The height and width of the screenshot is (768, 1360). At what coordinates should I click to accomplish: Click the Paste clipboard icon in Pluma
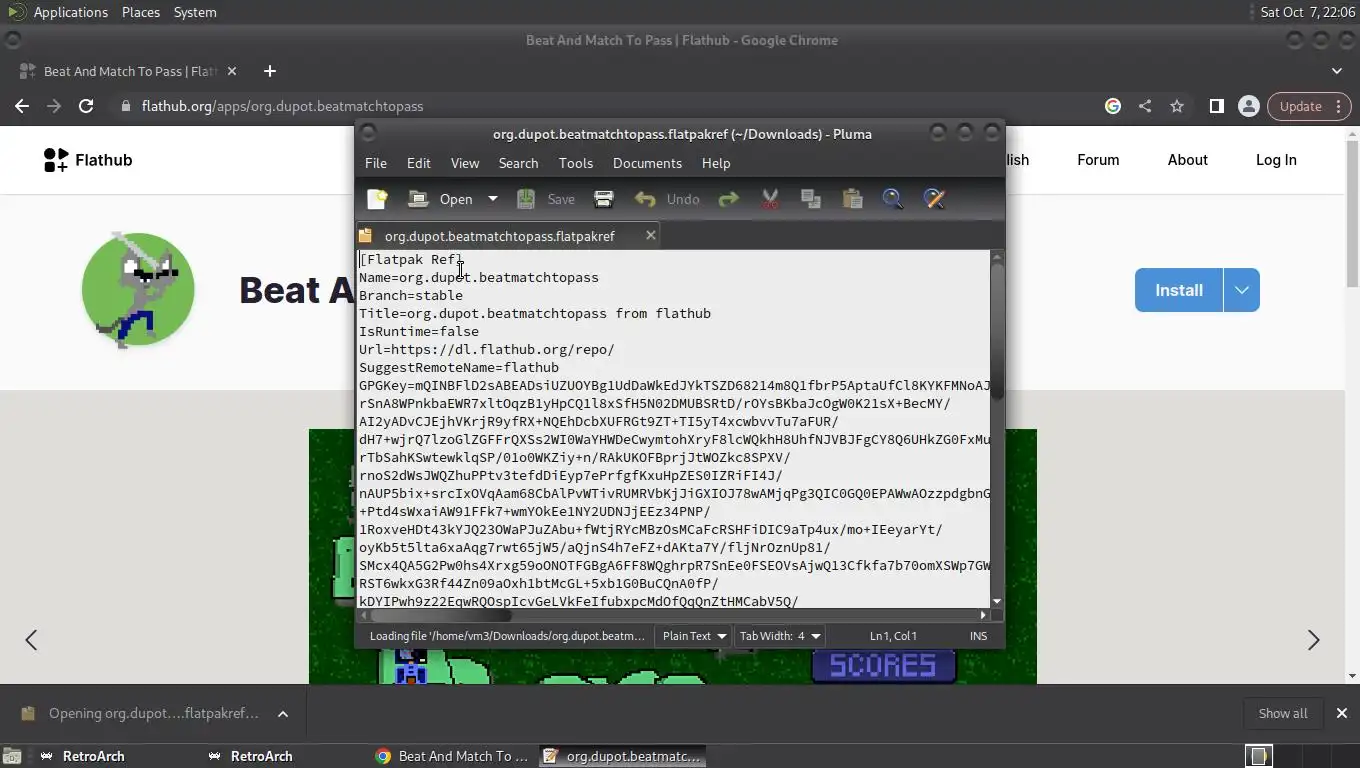(852, 199)
